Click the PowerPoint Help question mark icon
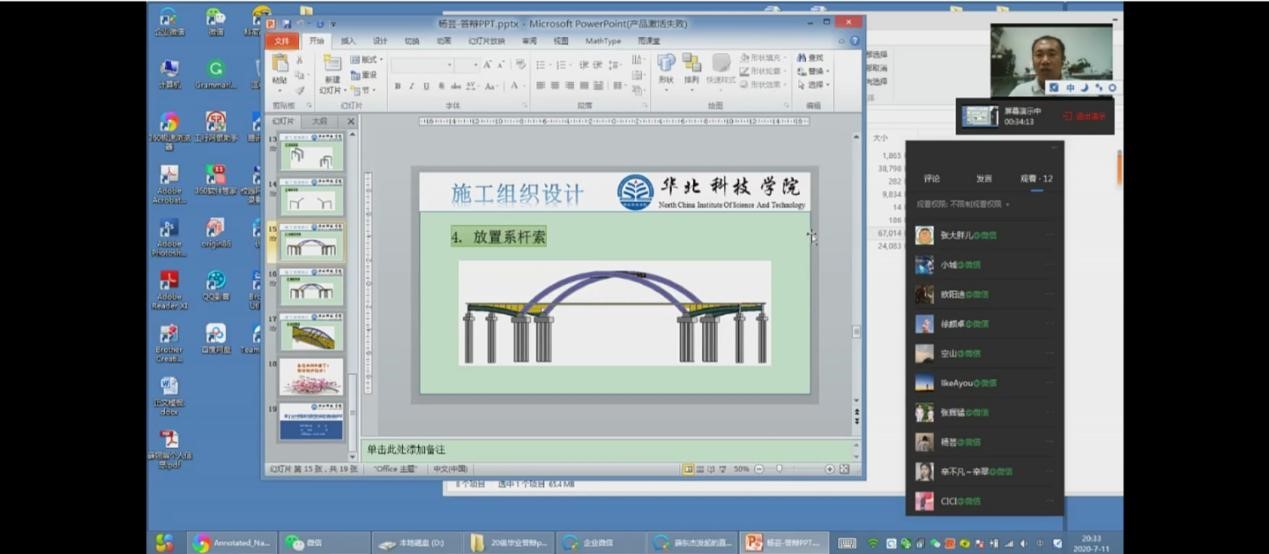 coord(855,41)
